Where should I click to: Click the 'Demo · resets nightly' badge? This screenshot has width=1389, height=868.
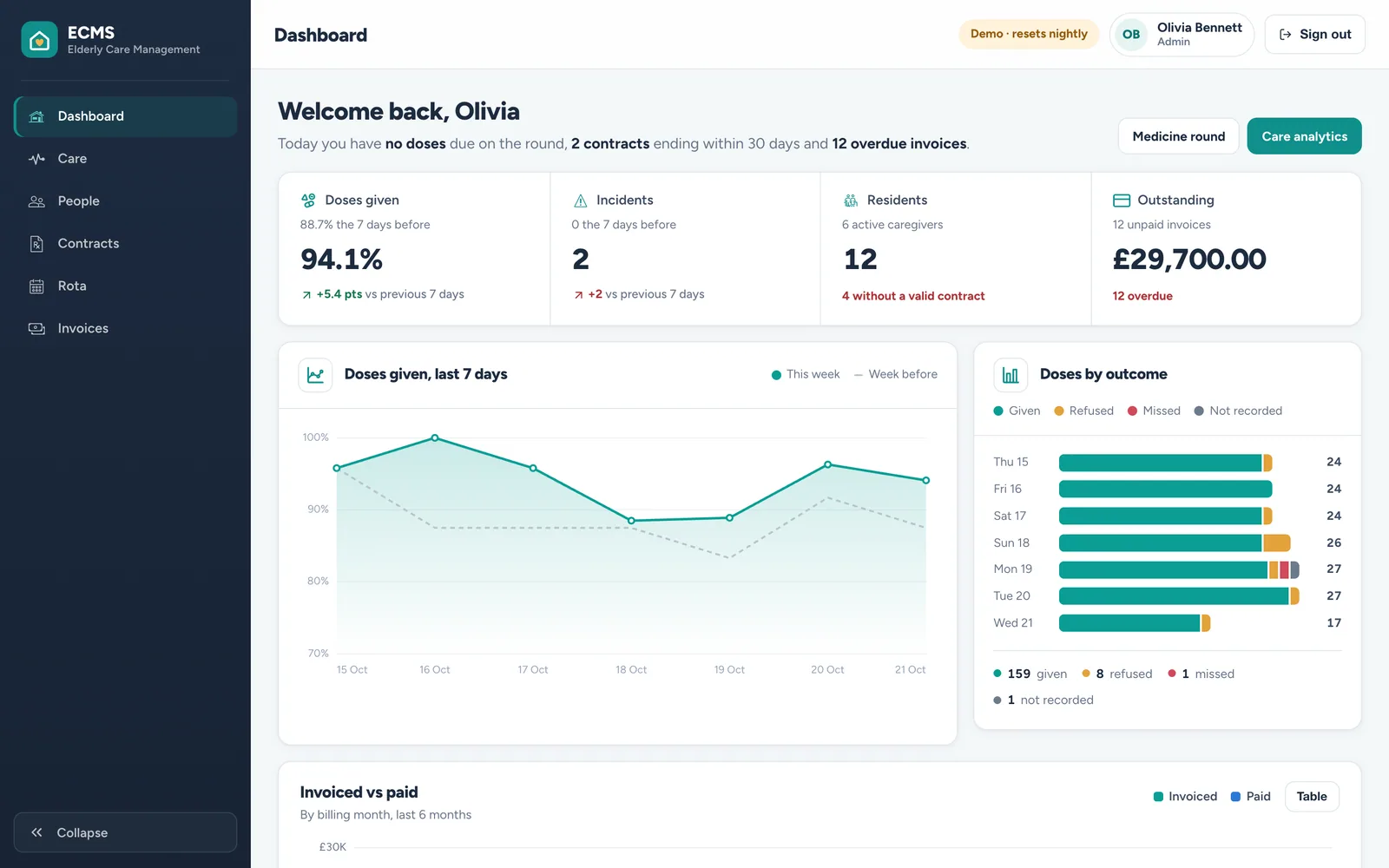click(1029, 34)
